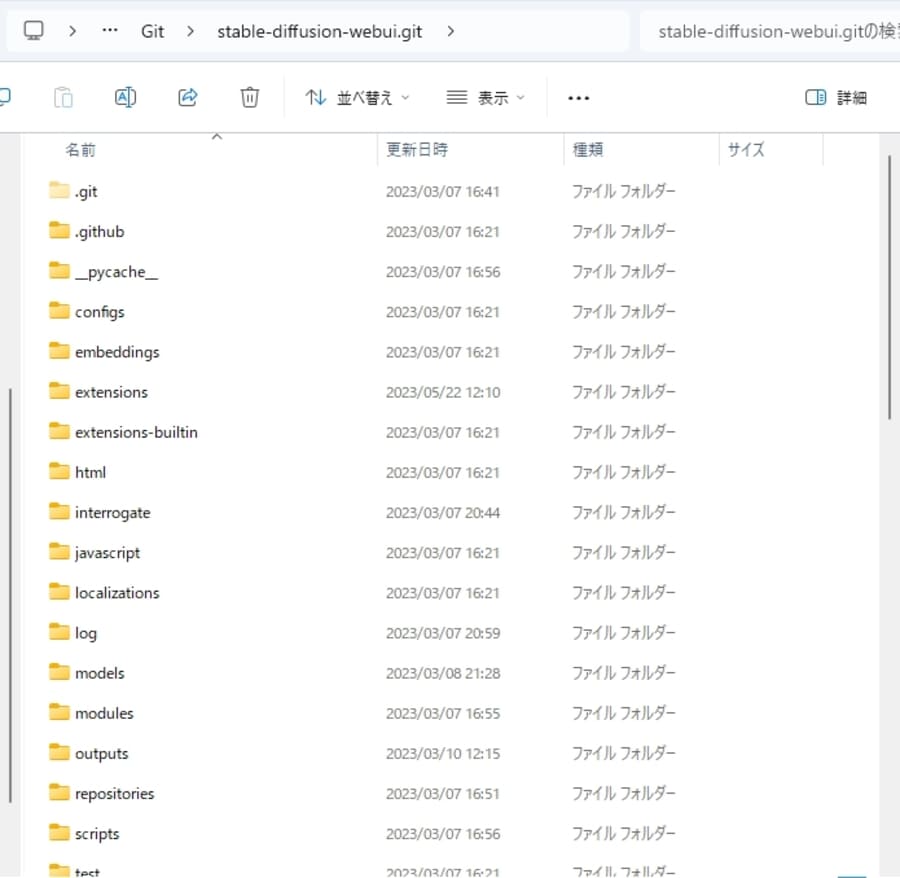The height and width of the screenshot is (878, 900).
Task: Select the embeddings folder icon
Action: click(59, 351)
